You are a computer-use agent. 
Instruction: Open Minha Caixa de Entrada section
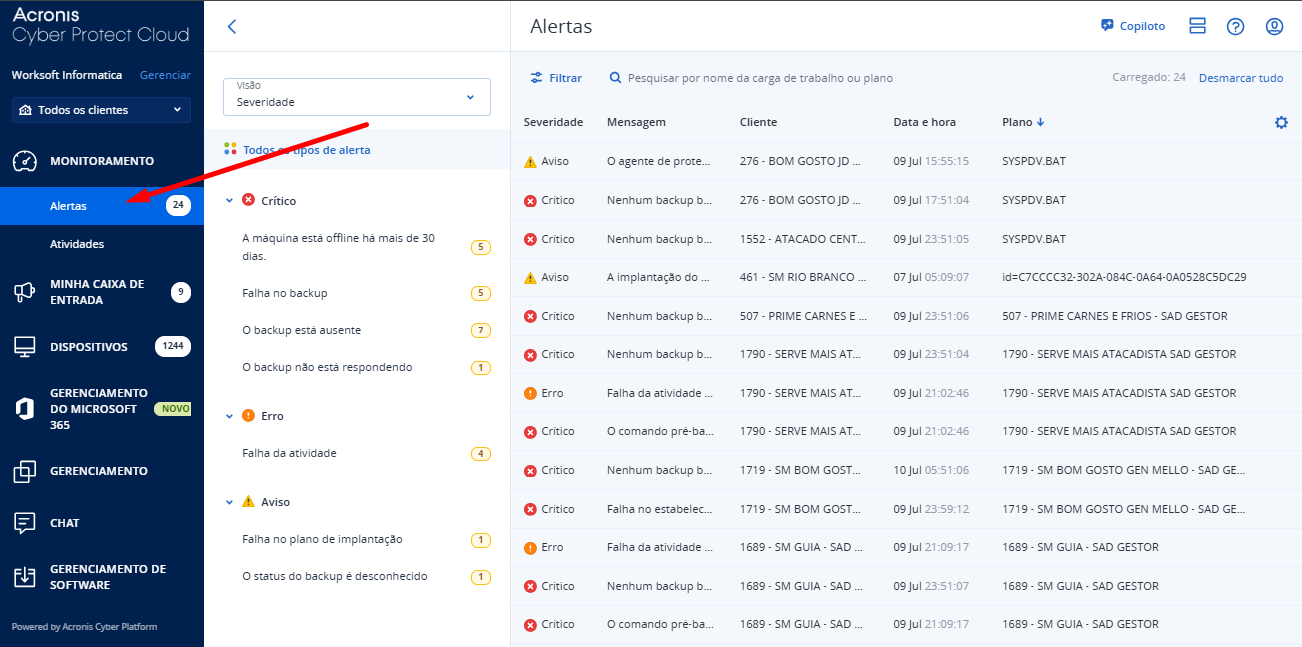click(97, 292)
